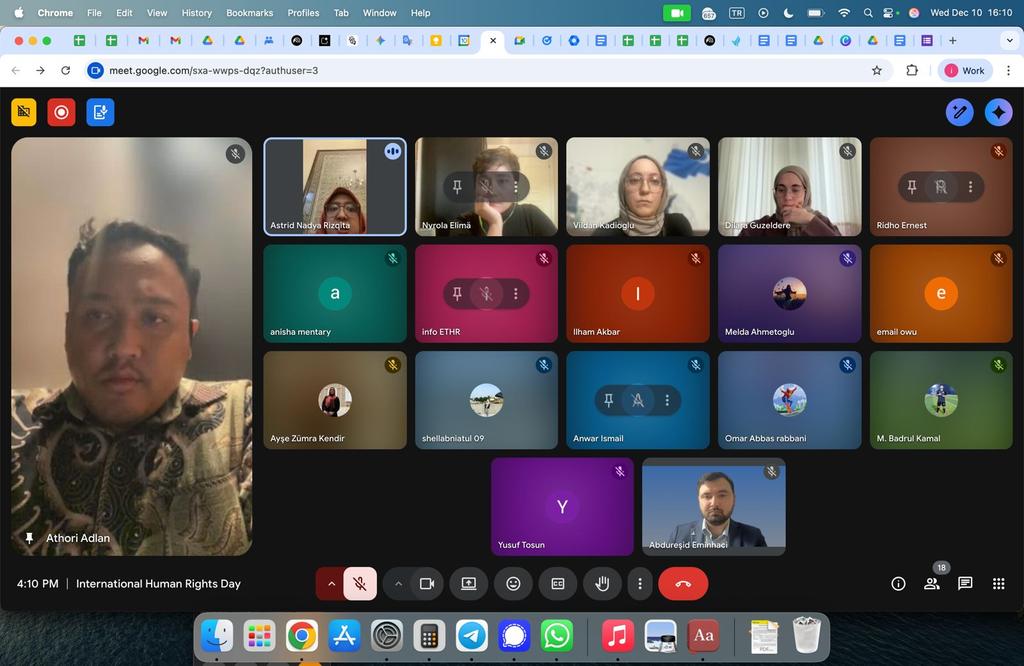The width and height of the screenshot is (1024, 666).
Task: Open Dictionary from the dock
Action: pos(703,635)
